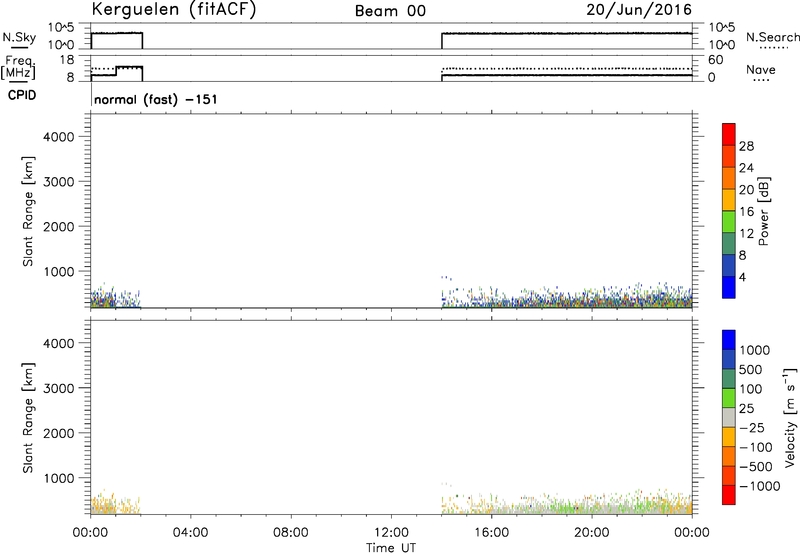This screenshot has height=554, width=800.
Task: Click the -1000 tick on Velocity colorbar
Action: pyautogui.click(x=760, y=486)
